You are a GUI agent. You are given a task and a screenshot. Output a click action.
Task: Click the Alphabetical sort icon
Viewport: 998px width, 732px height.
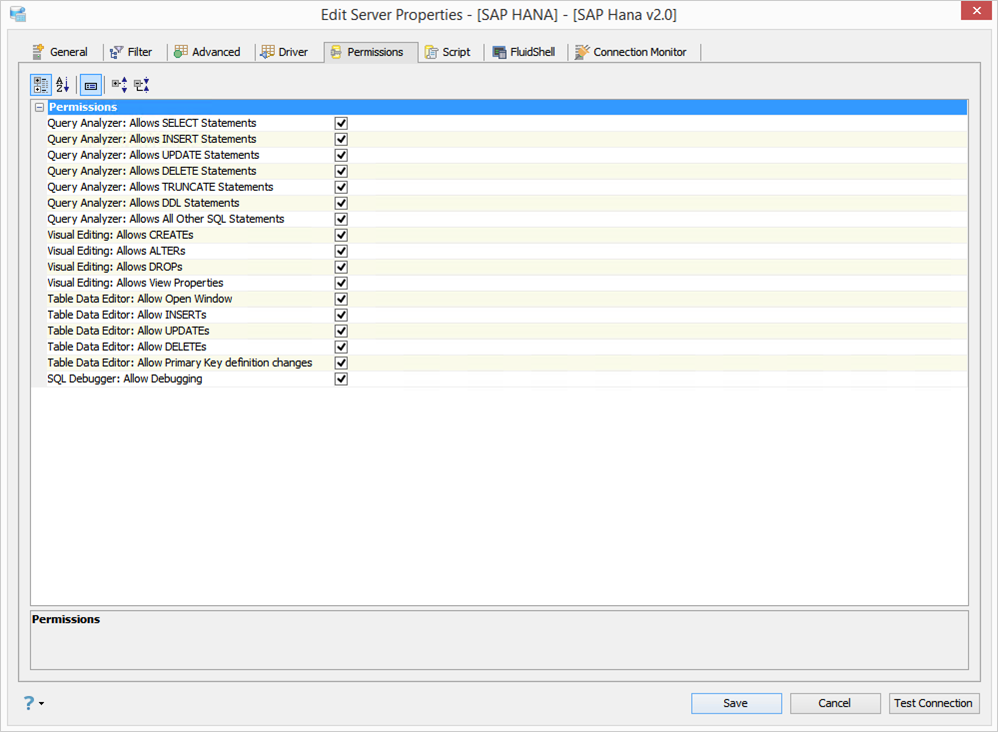point(62,85)
